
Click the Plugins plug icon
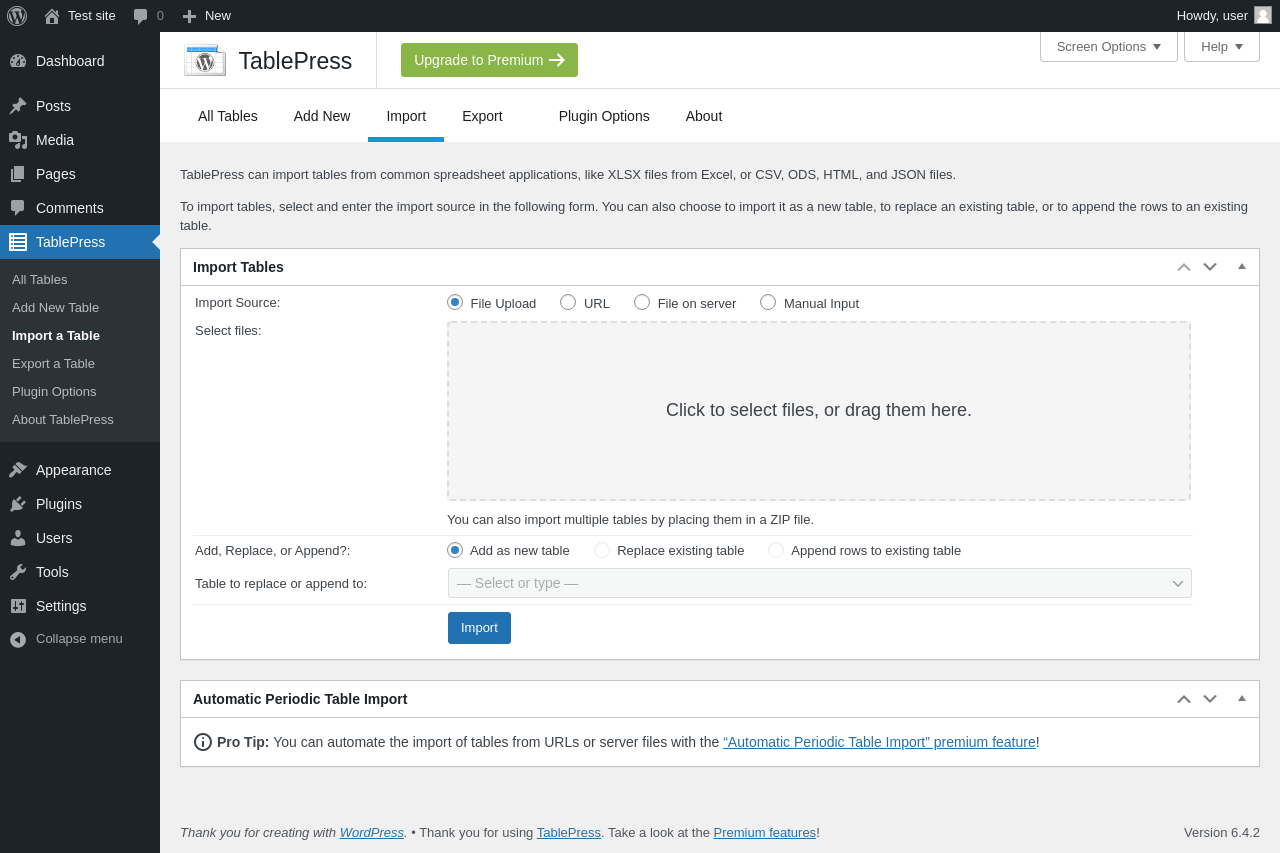point(18,504)
